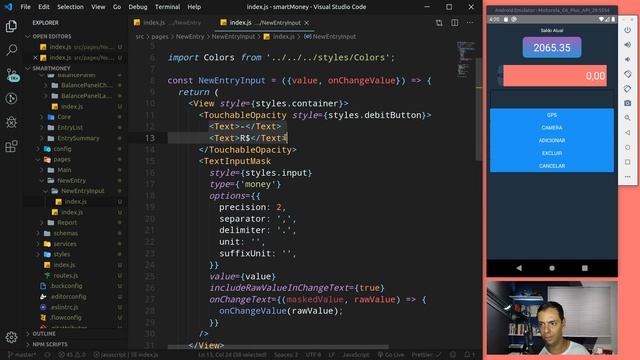Tap EXCLUIR button in emulator app
Screen dimensions: 640x360
click(552, 153)
